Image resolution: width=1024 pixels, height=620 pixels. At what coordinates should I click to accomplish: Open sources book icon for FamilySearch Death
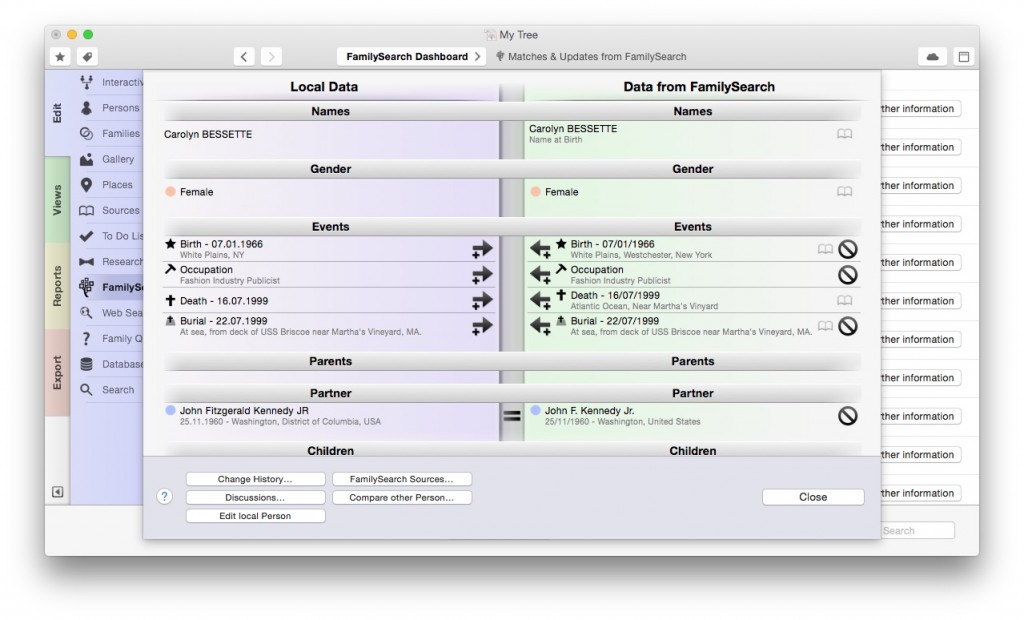tap(844, 301)
